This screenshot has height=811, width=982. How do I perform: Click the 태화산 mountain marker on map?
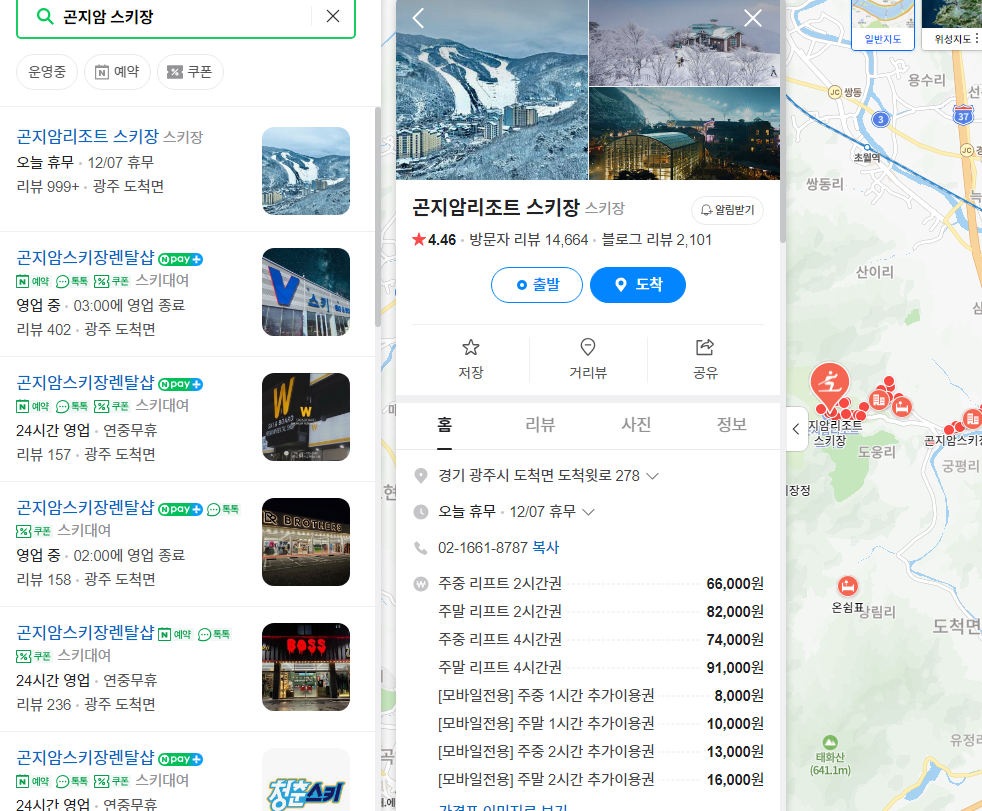click(830, 743)
